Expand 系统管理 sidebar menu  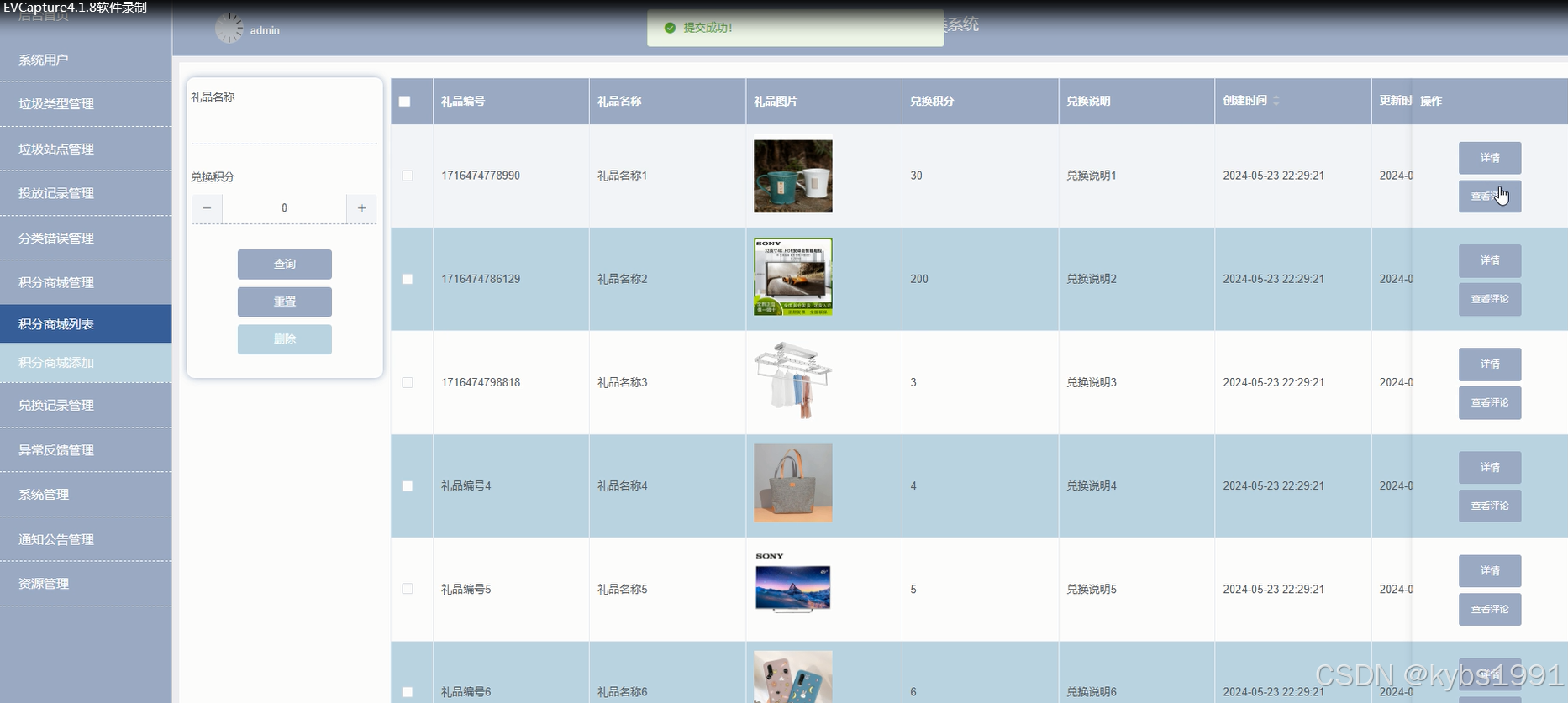[86, 495]
